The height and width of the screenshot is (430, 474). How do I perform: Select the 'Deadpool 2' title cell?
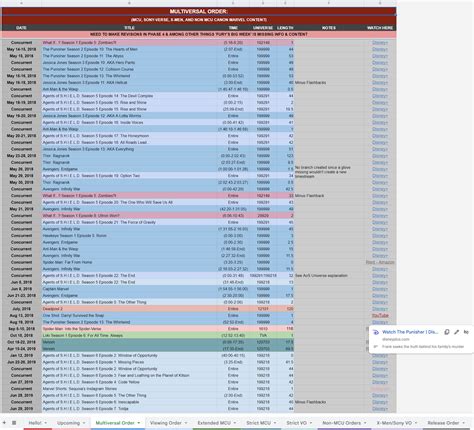pyautogui.click(x=129, y=309)
